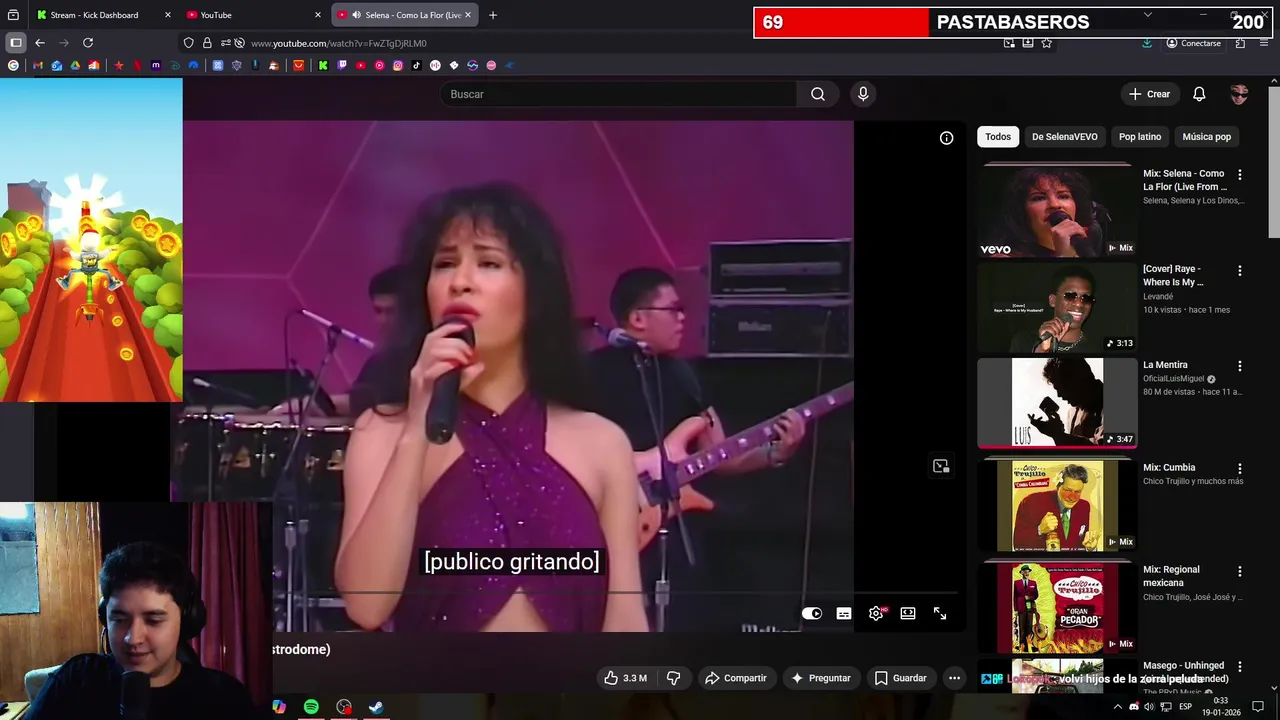Open options menu for La Mentira
Viewport: 1280px width, 720px height.
coord(1240,366)
